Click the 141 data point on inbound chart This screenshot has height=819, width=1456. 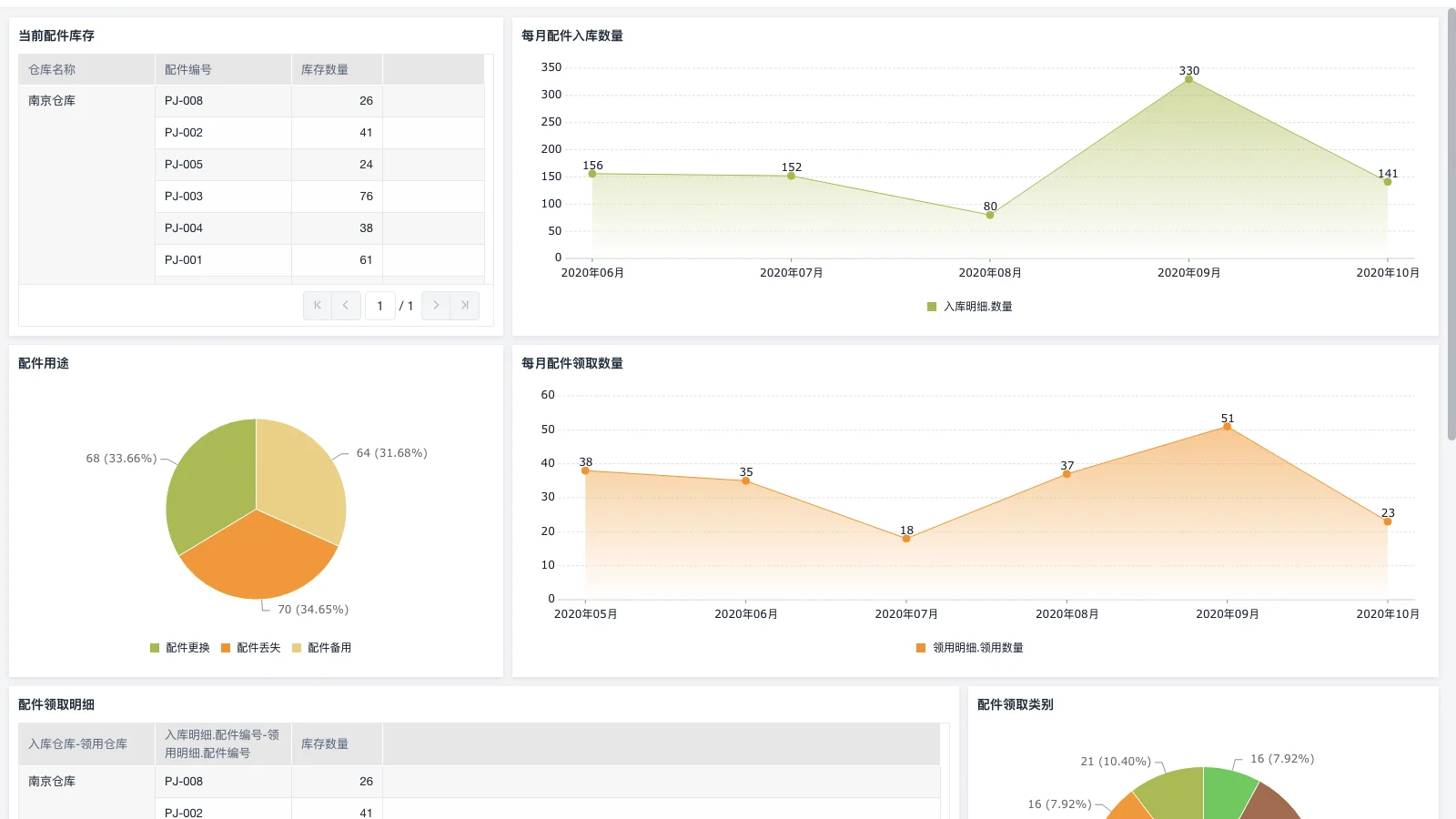coord(1388,182)
